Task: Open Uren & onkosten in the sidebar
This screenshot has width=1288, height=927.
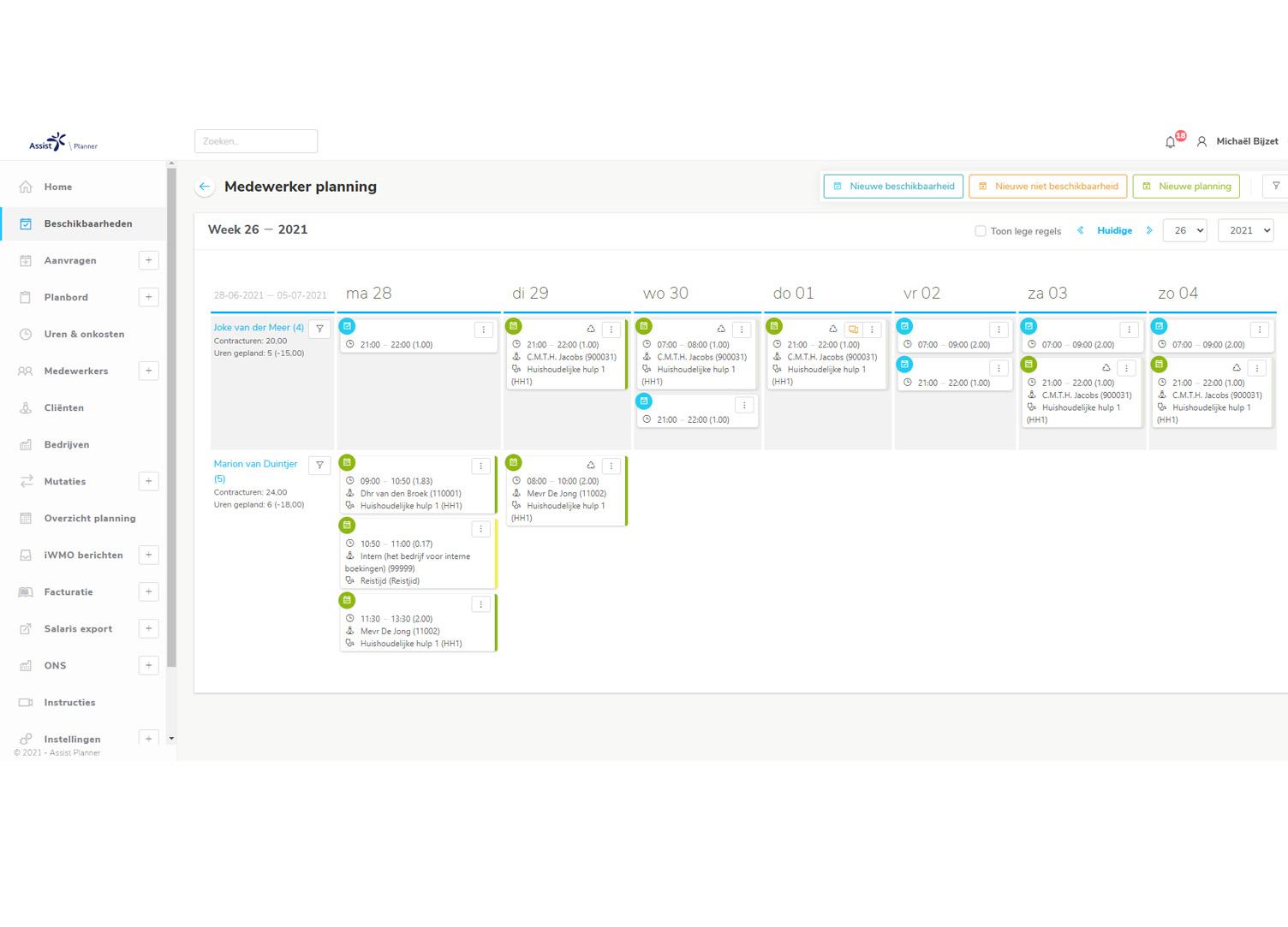Action: point(84,334)
